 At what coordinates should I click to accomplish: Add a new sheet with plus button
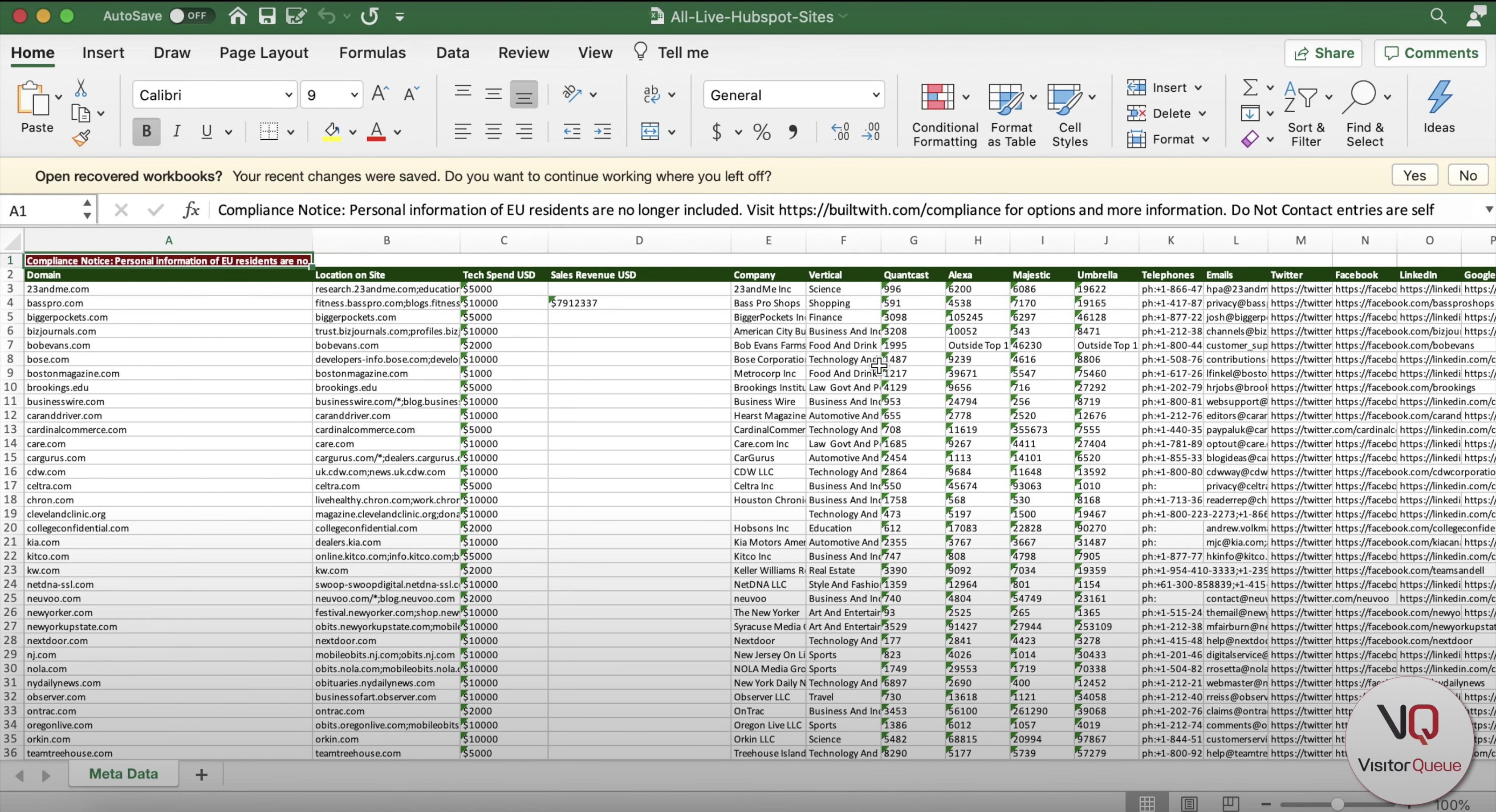tap(201, 774)
